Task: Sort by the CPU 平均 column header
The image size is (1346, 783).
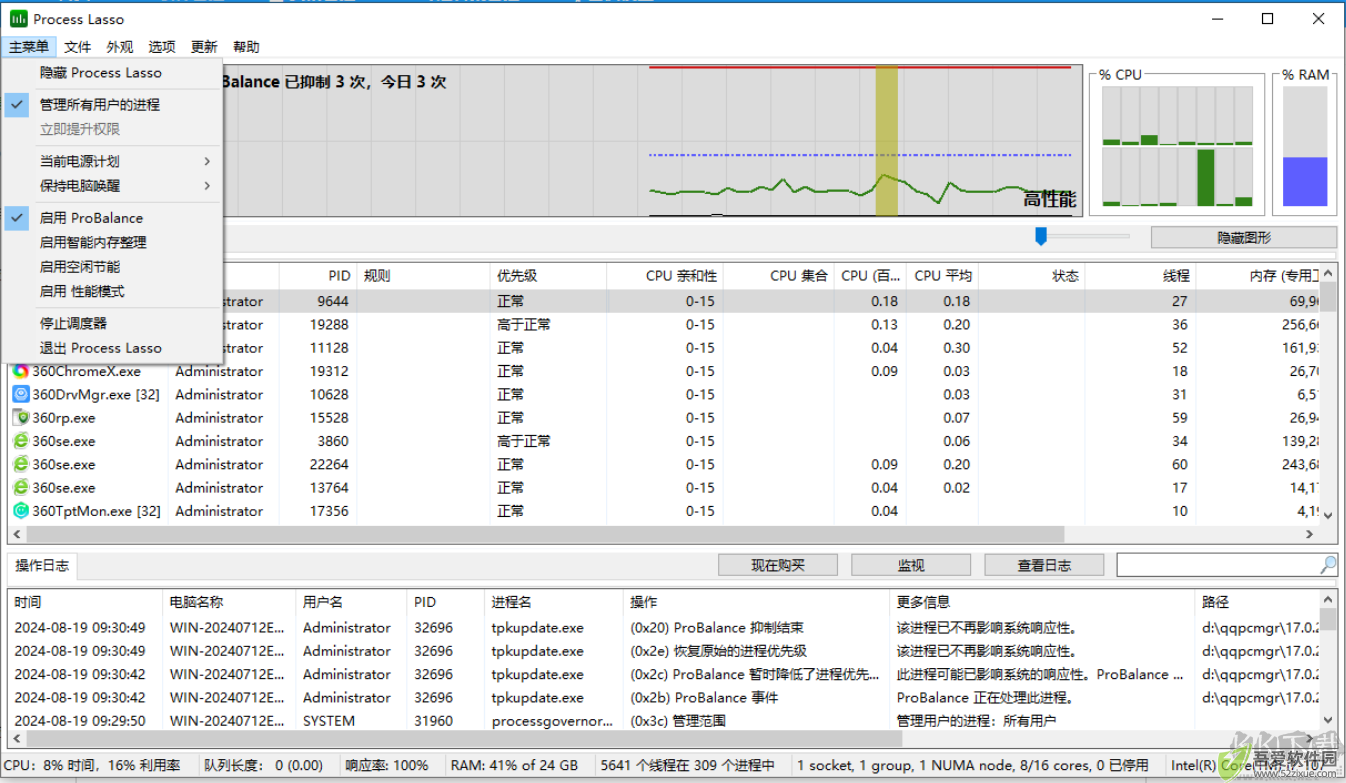Action: click(x=943, y=275)
